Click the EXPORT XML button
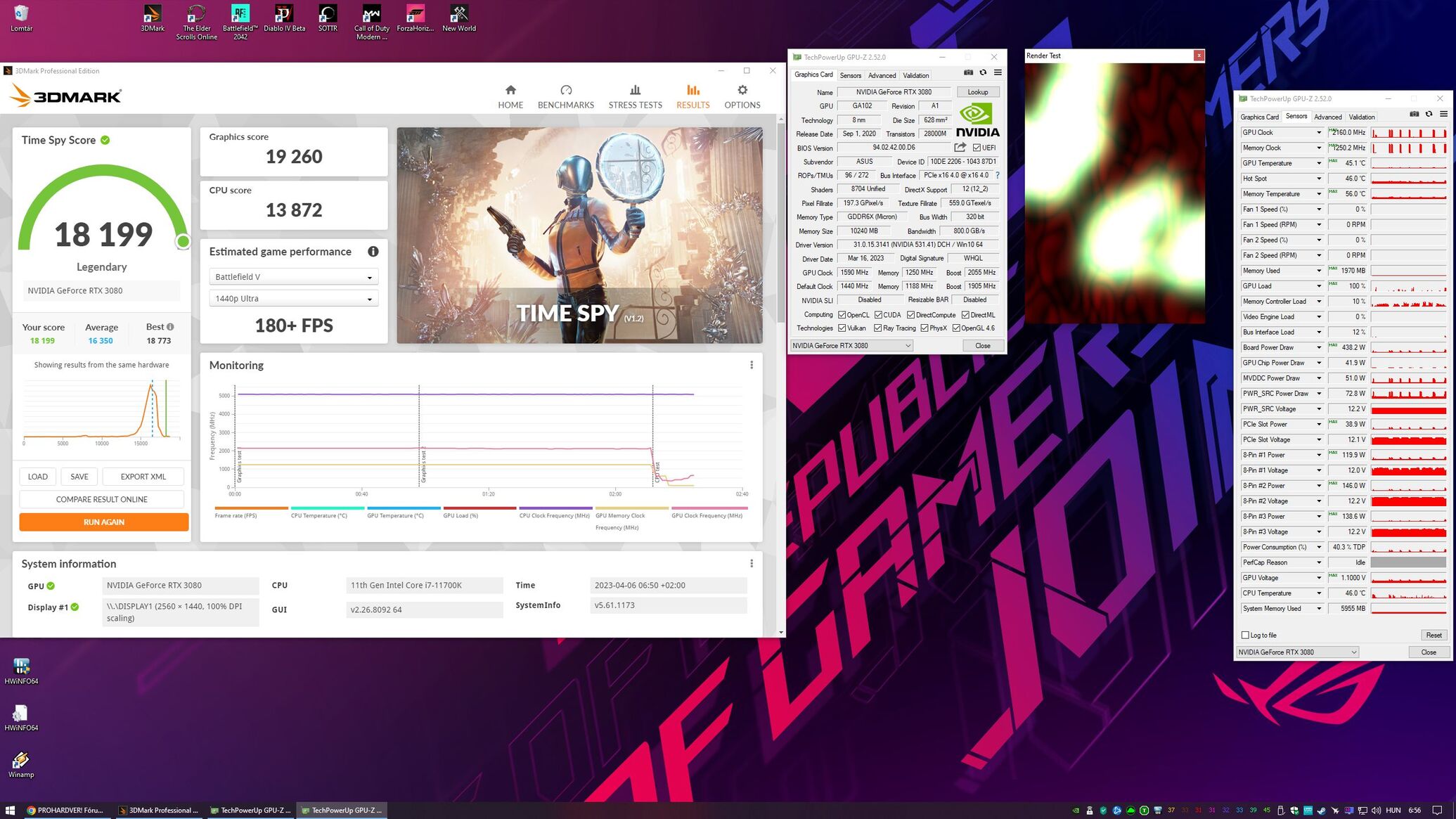The height and width of the screenshot is (819, 1456). [143, 477]
